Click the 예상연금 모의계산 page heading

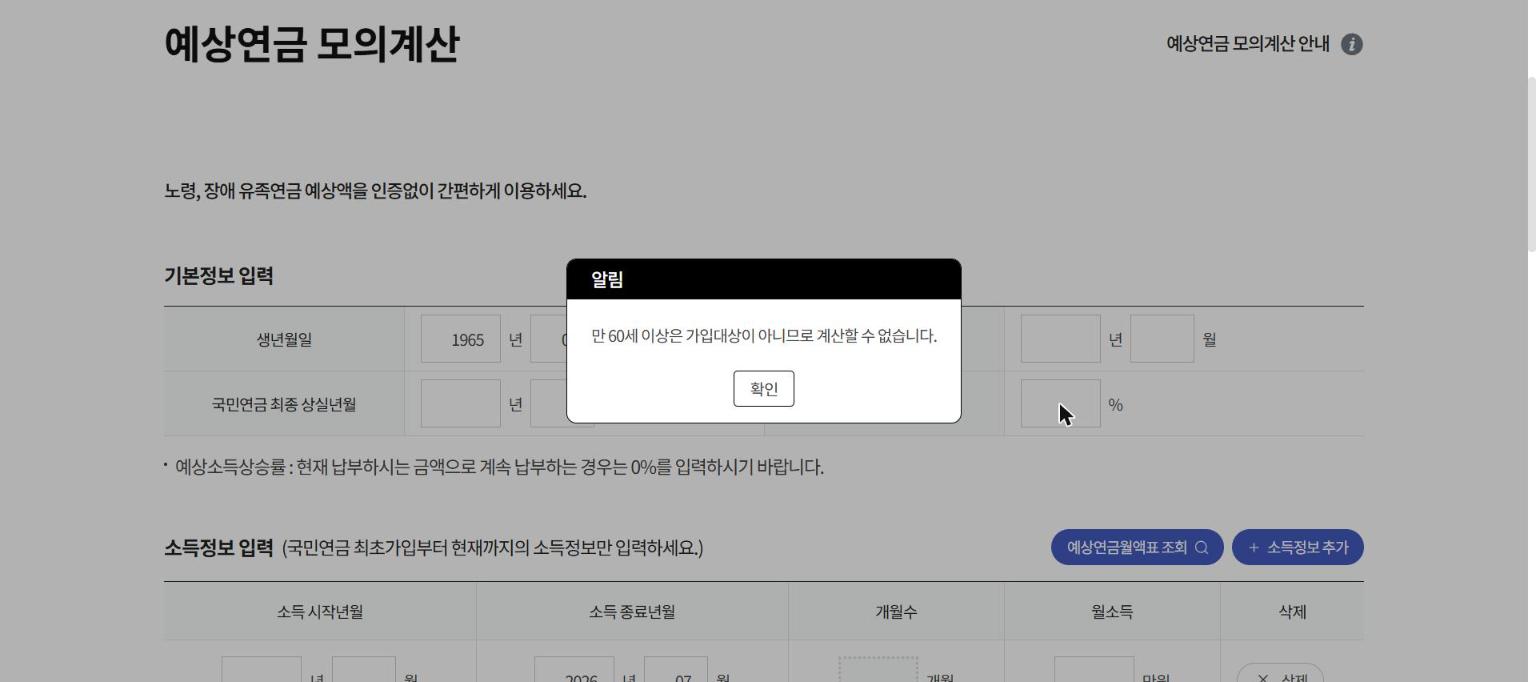tap(311, 44)
